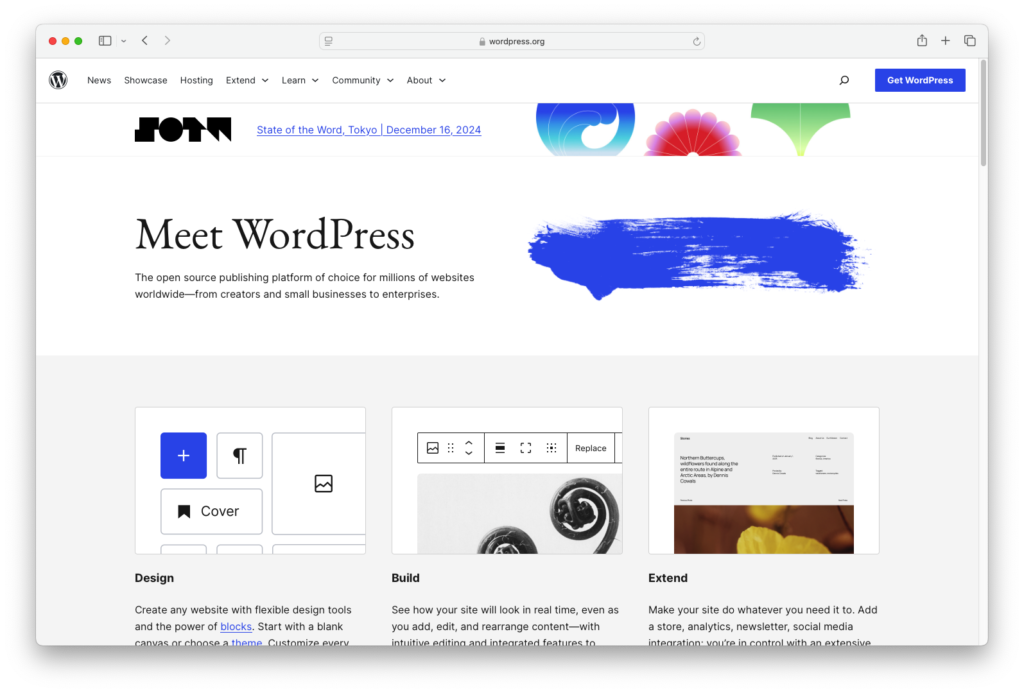Select Showcase in the navigation
Viewport: 1024px width, 693px height.
point(145,80)
